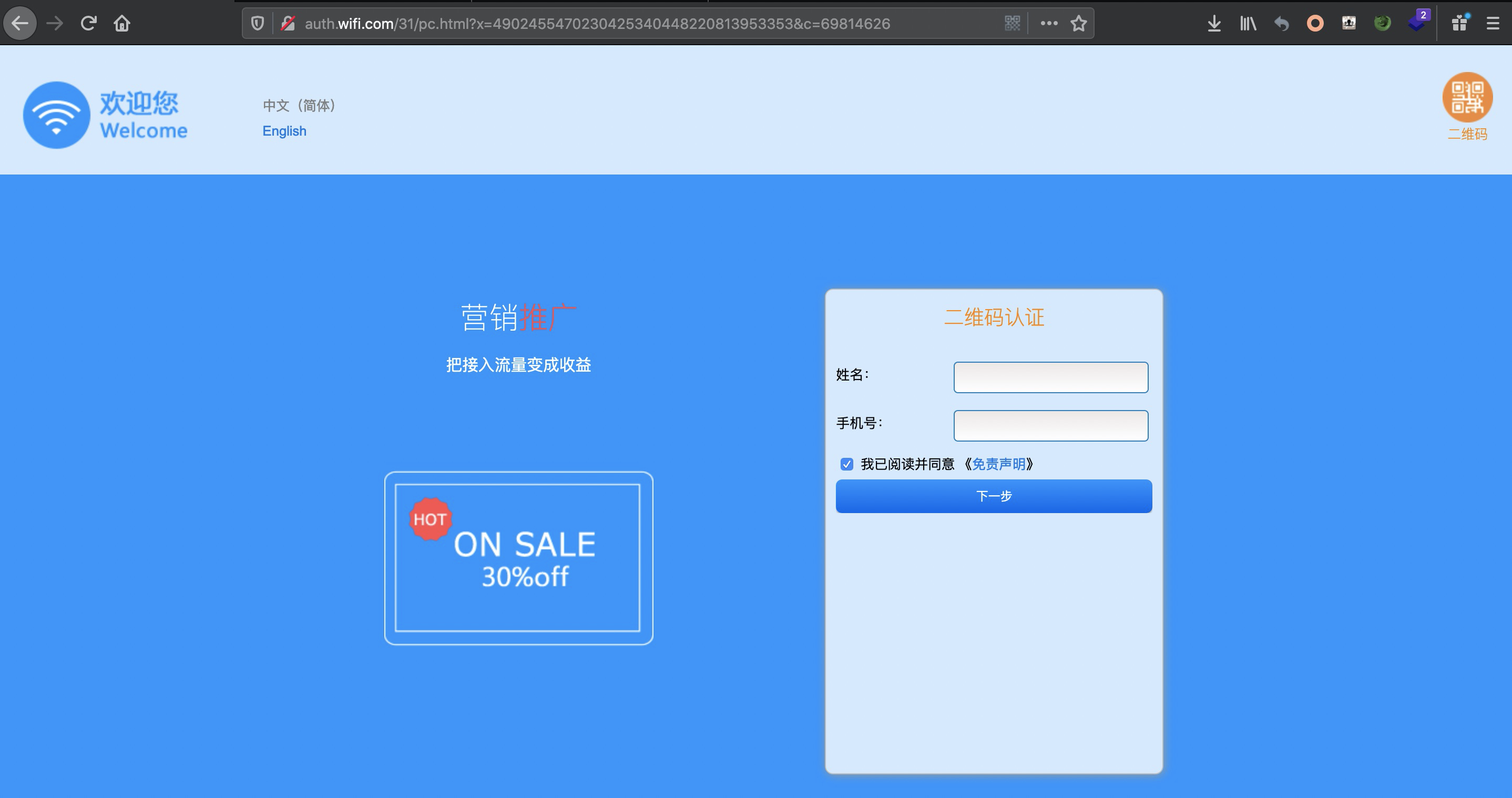The width and height of the screenshot is (1512, 798).
Task: Go to the browser home page
Action: coord(122,24)
